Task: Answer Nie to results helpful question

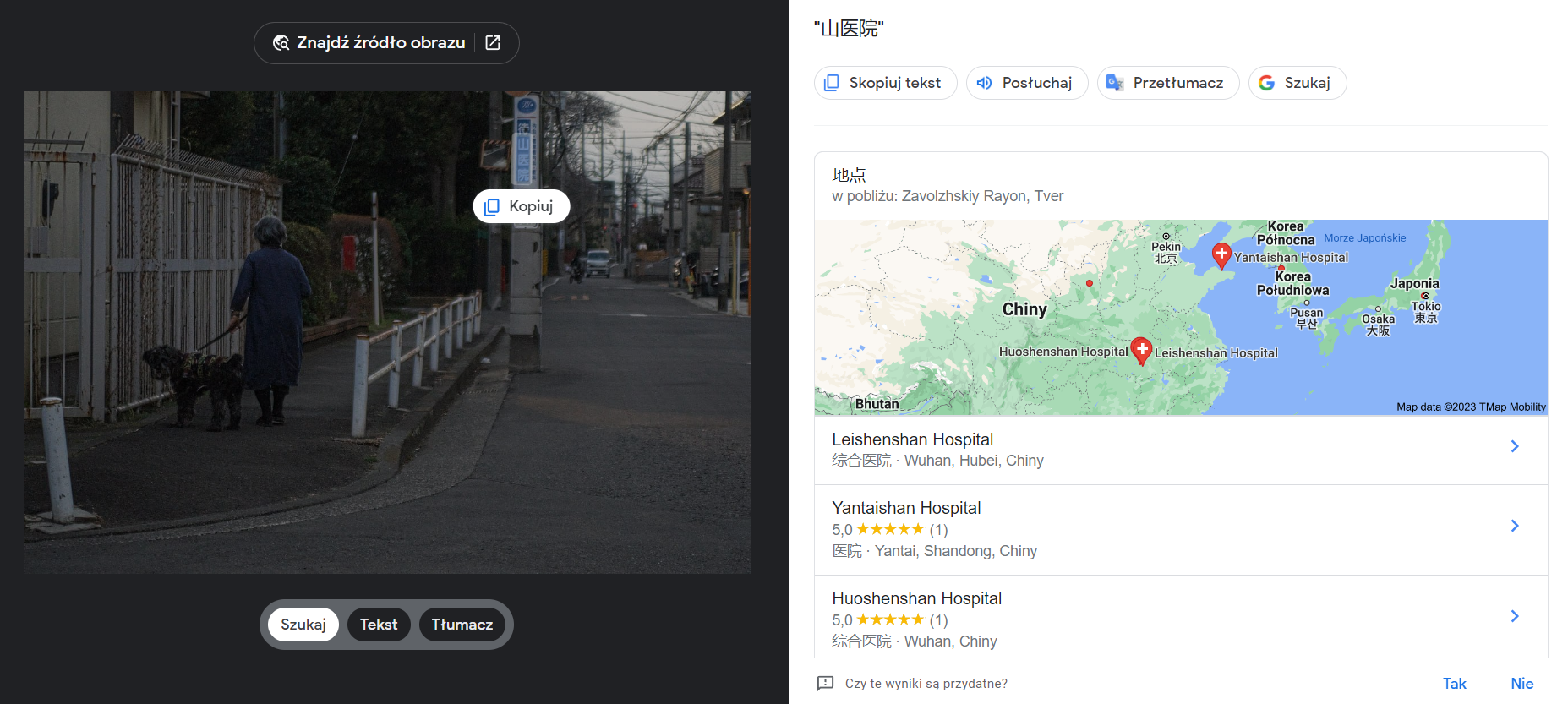Action: point(1522,683)
